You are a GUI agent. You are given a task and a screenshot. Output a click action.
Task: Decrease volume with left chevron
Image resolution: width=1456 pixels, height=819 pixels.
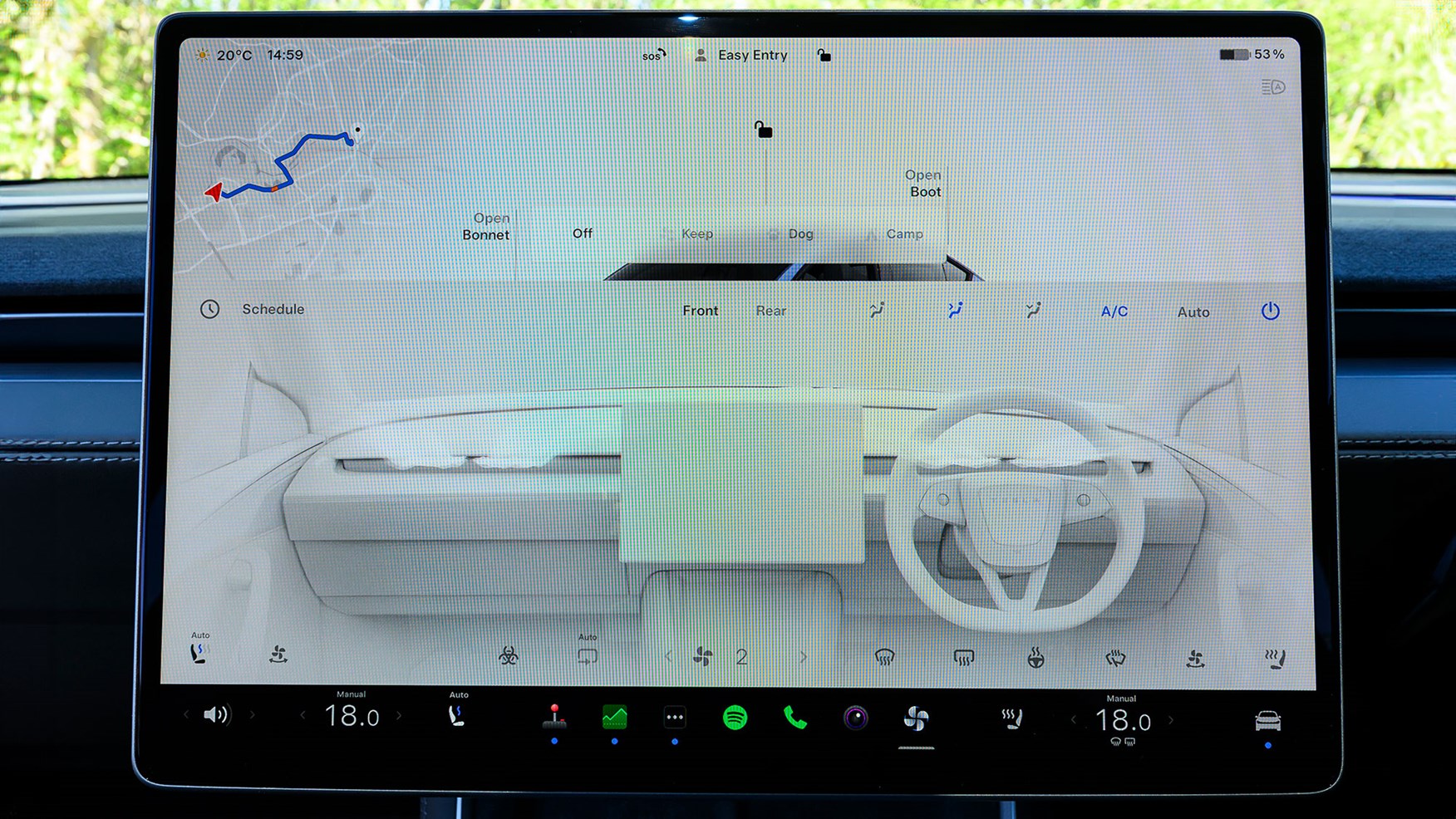[186, 714]
